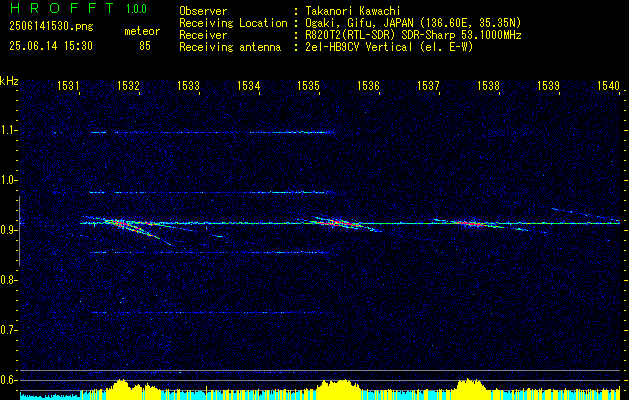Click the meteor count value 85
The image size is (629, 400).
[145, 46]
